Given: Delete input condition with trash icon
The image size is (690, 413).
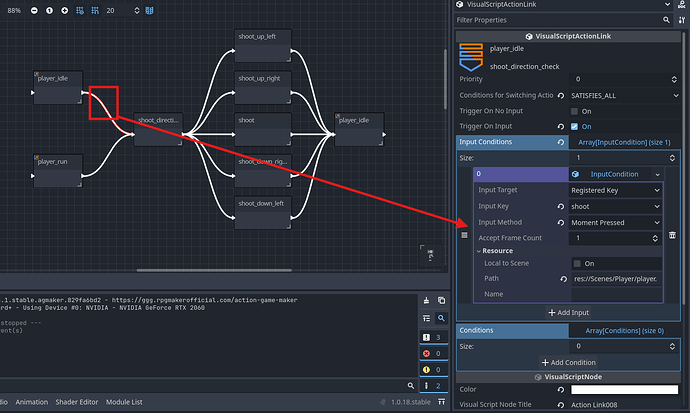Looking at the screenshot, I should pyautogui.click(x=672, y=236).
